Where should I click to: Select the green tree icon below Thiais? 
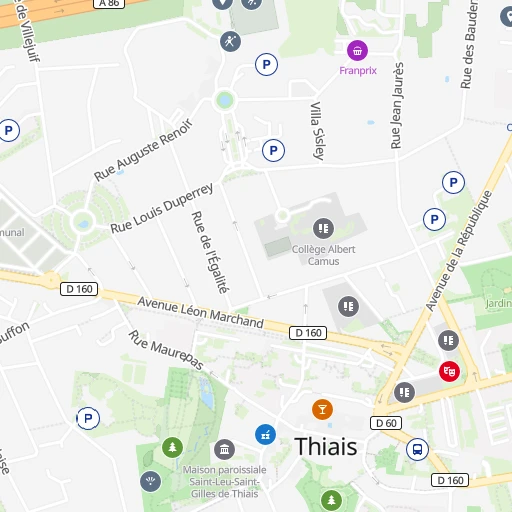click(331, 500)
